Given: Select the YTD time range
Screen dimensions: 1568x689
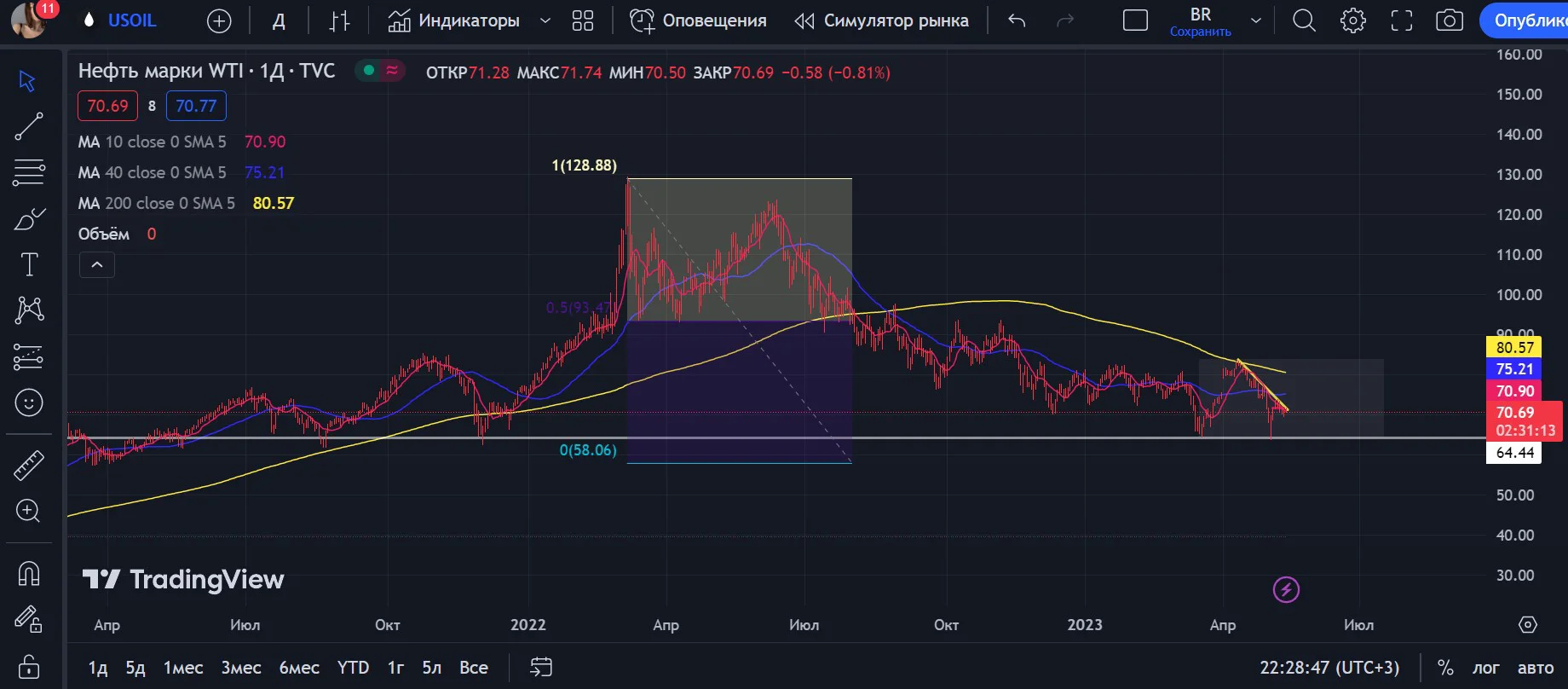Looking at the screenshot, I should 353,668.
